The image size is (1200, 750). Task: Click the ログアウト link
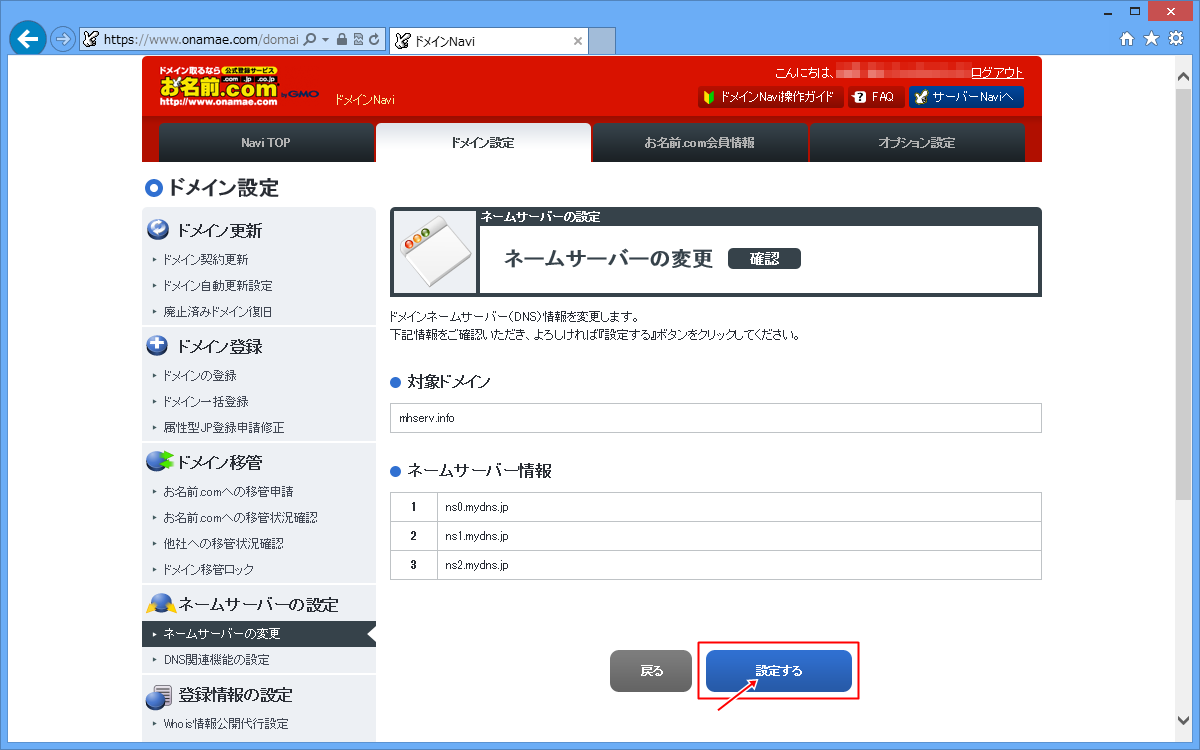pos(1000,72)
